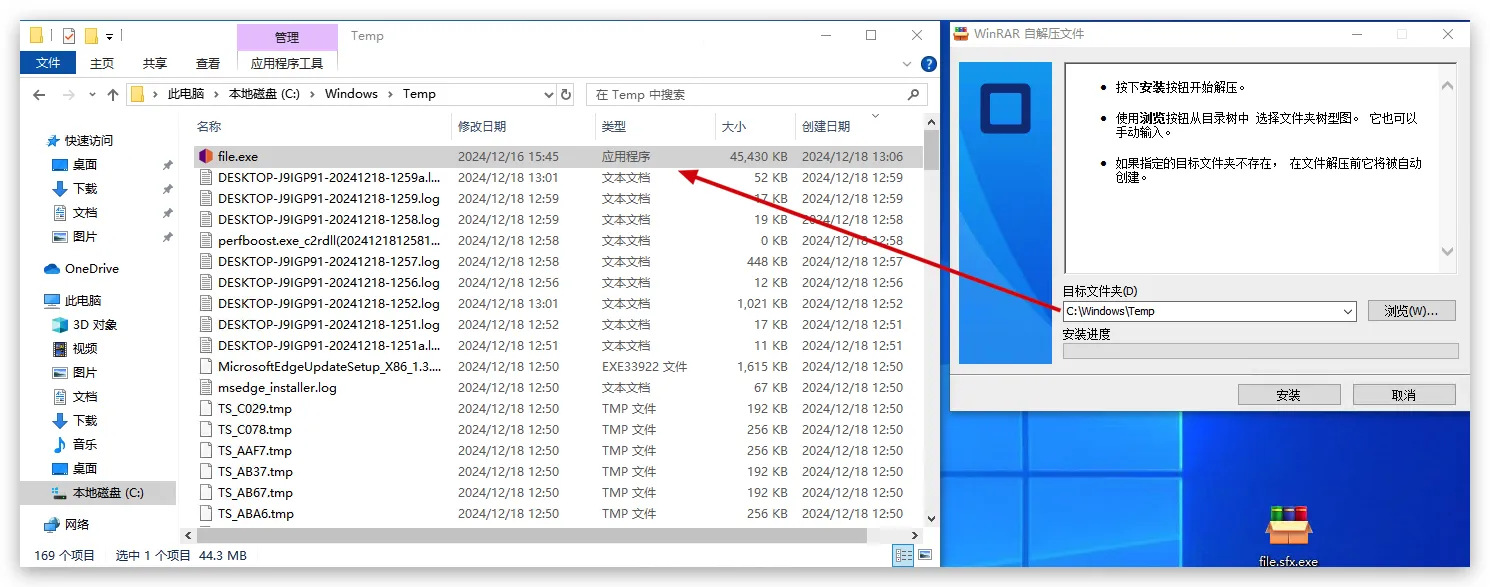Click the properties checkmark icon in title bar
1490x587 pixels.
69,36
